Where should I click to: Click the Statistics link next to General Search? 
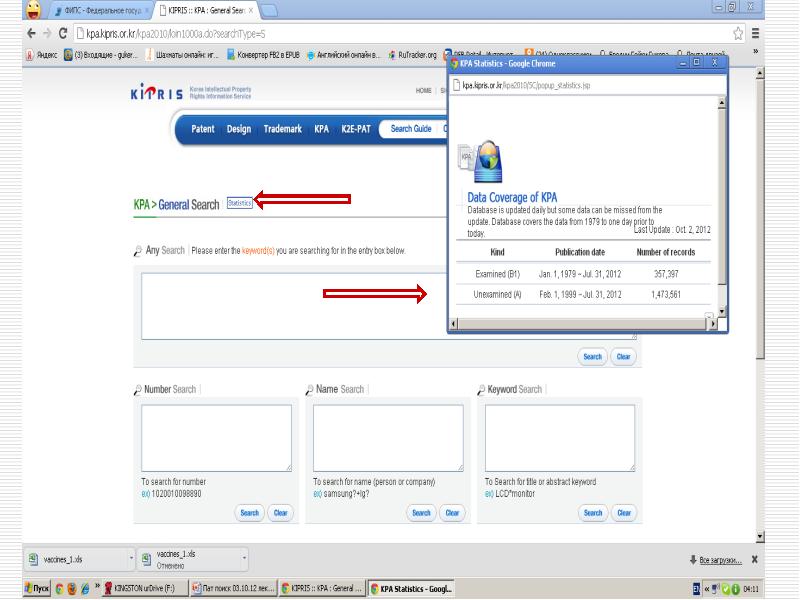coord(240,203)
